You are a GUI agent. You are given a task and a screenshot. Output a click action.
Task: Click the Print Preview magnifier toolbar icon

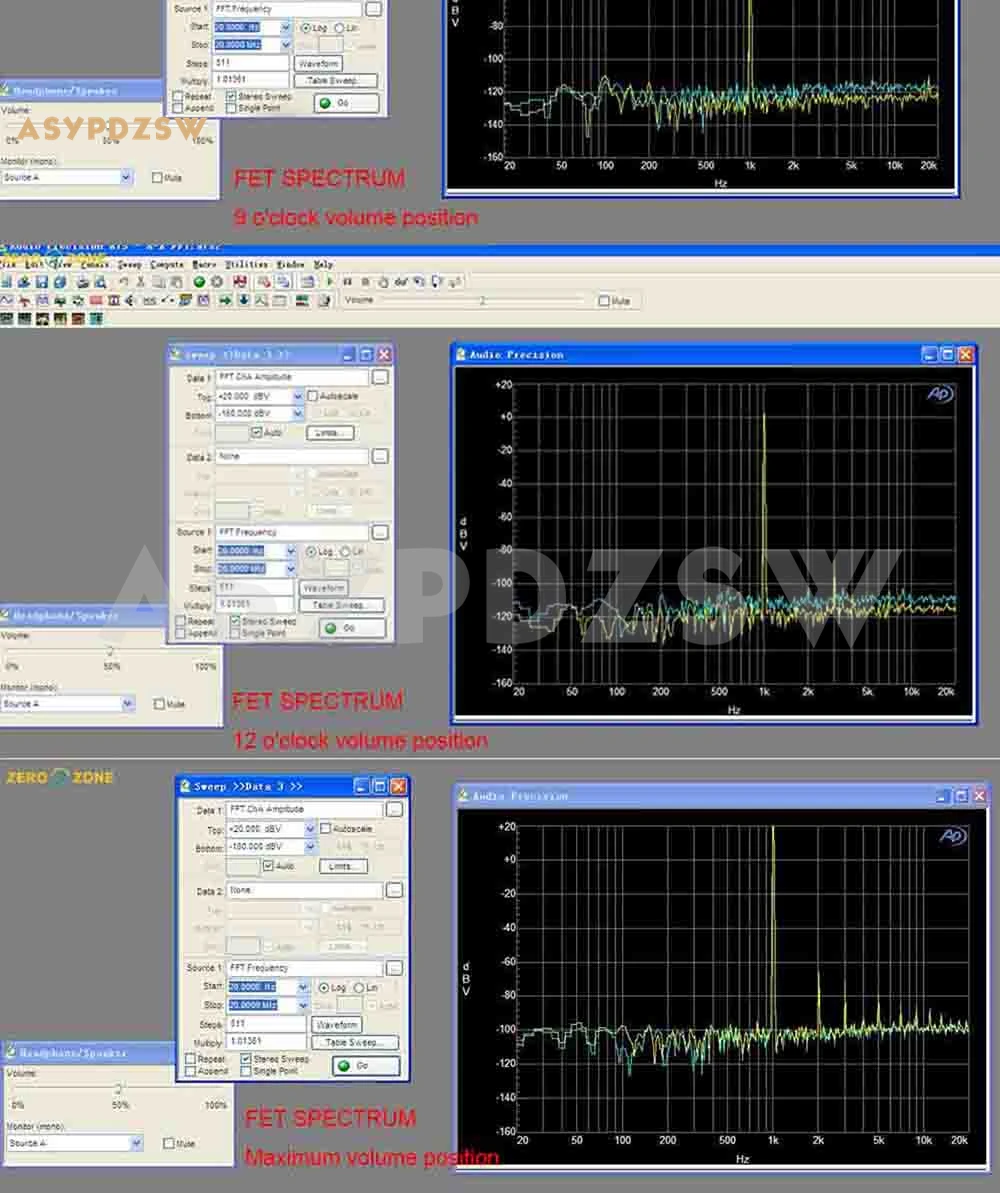tap(100, 282)
